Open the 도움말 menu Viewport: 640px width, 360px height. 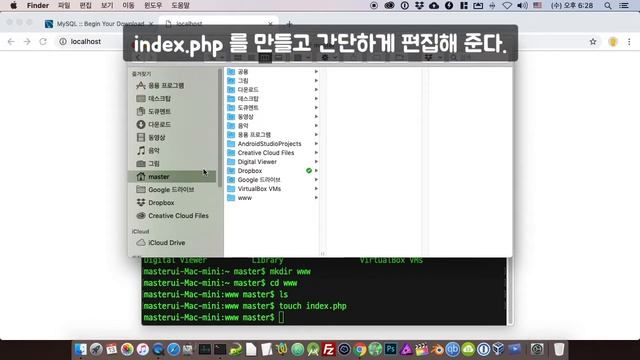(180, 5)
